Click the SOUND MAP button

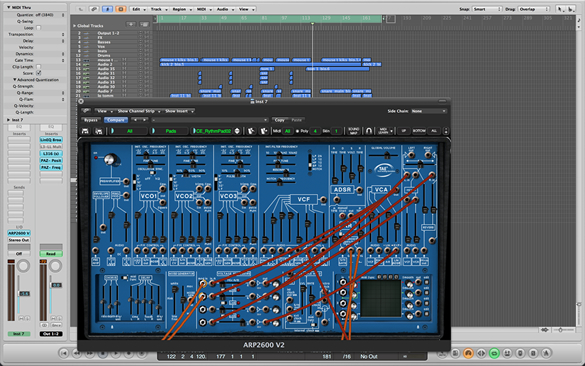(353, 131)
